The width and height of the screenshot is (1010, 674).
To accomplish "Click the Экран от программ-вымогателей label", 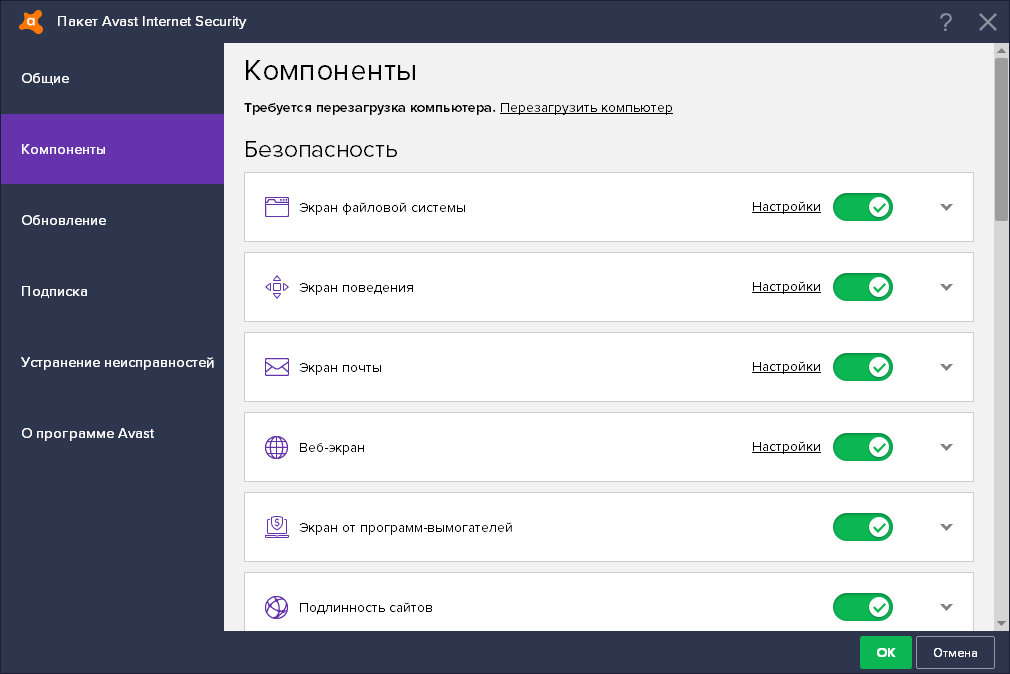I will [406, 527].
